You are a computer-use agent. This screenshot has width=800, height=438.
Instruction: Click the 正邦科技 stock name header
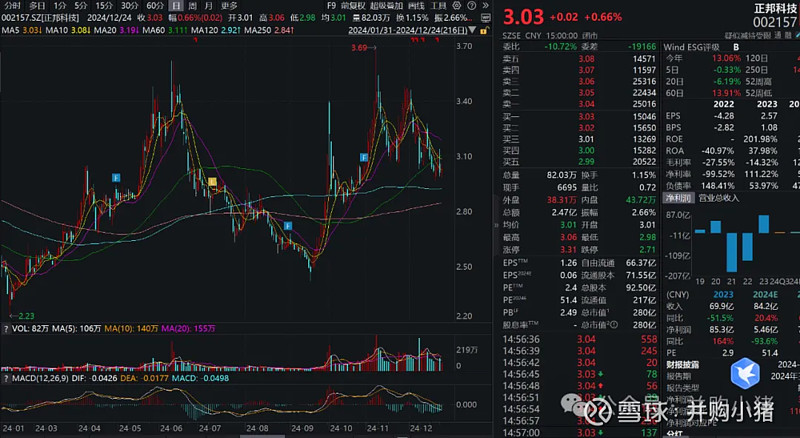coord(776,9)
